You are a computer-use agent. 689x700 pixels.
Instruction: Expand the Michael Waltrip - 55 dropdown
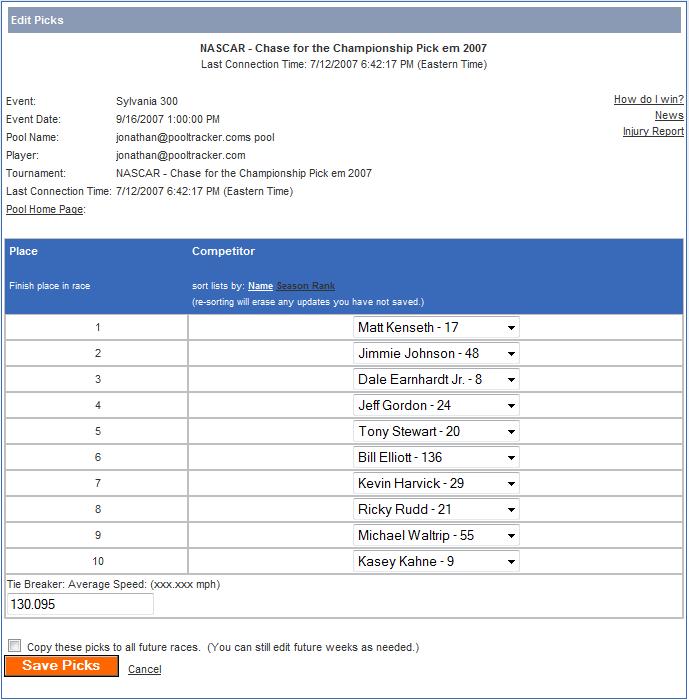pyautogui.click(x=436, y=535)
